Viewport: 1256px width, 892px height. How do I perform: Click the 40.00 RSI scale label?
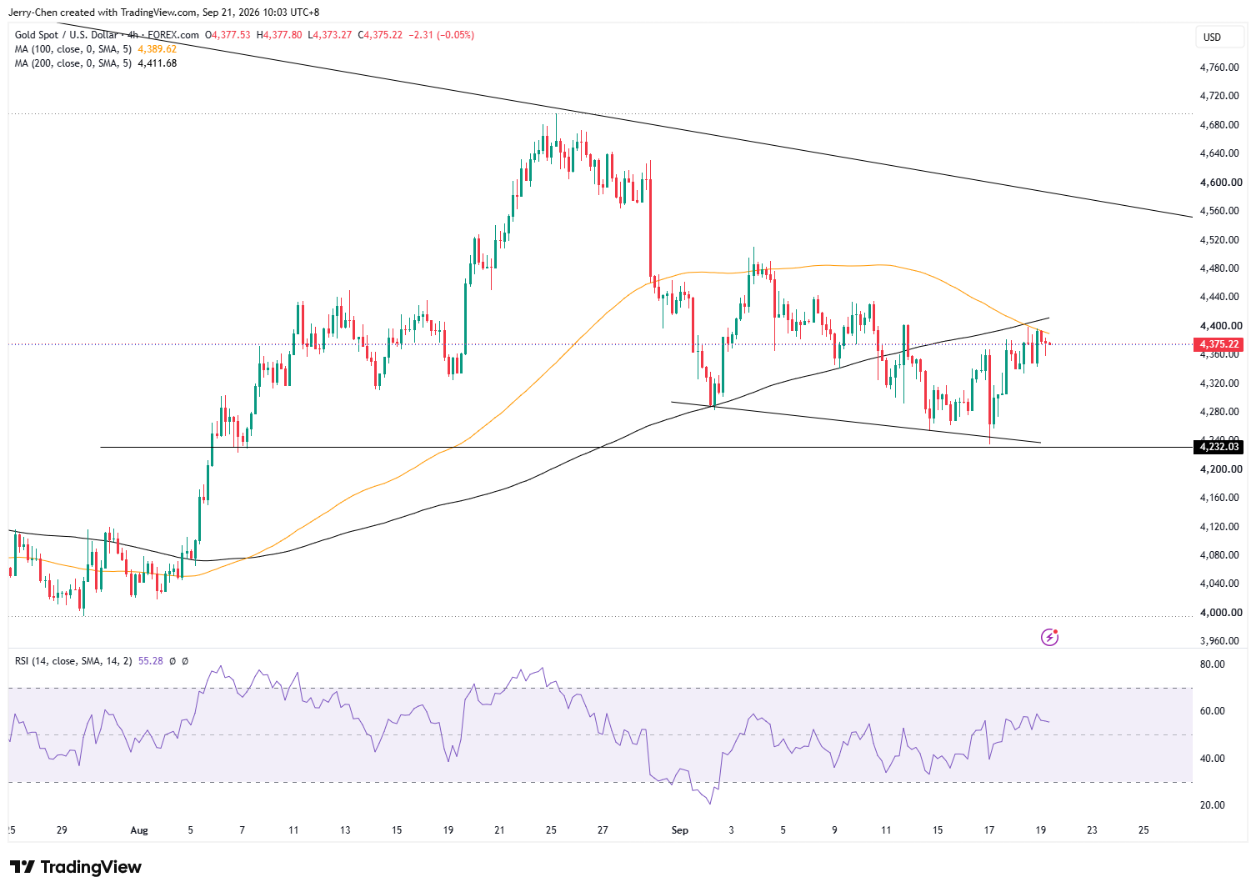1211,758
